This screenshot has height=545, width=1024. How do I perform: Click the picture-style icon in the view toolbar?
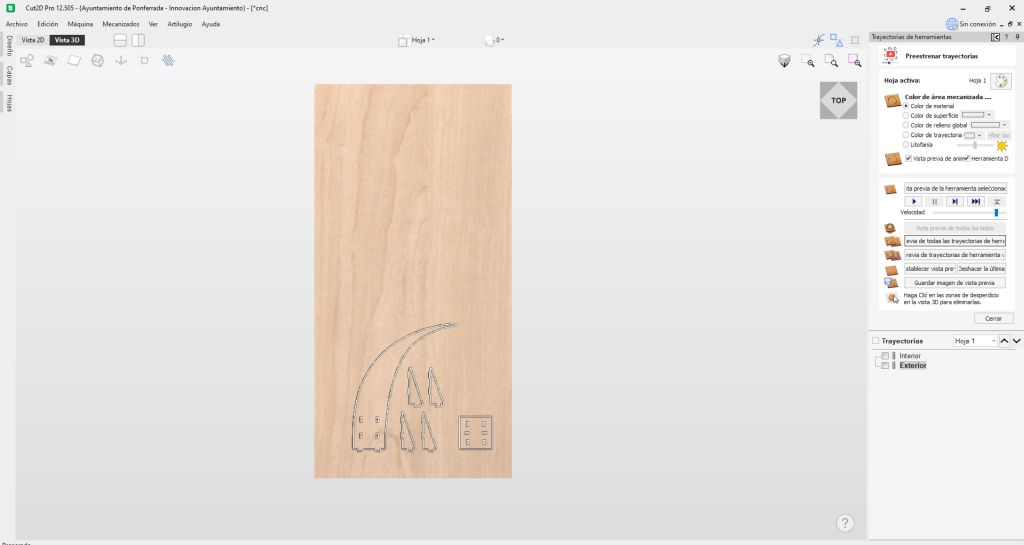[x=50, y=61]
